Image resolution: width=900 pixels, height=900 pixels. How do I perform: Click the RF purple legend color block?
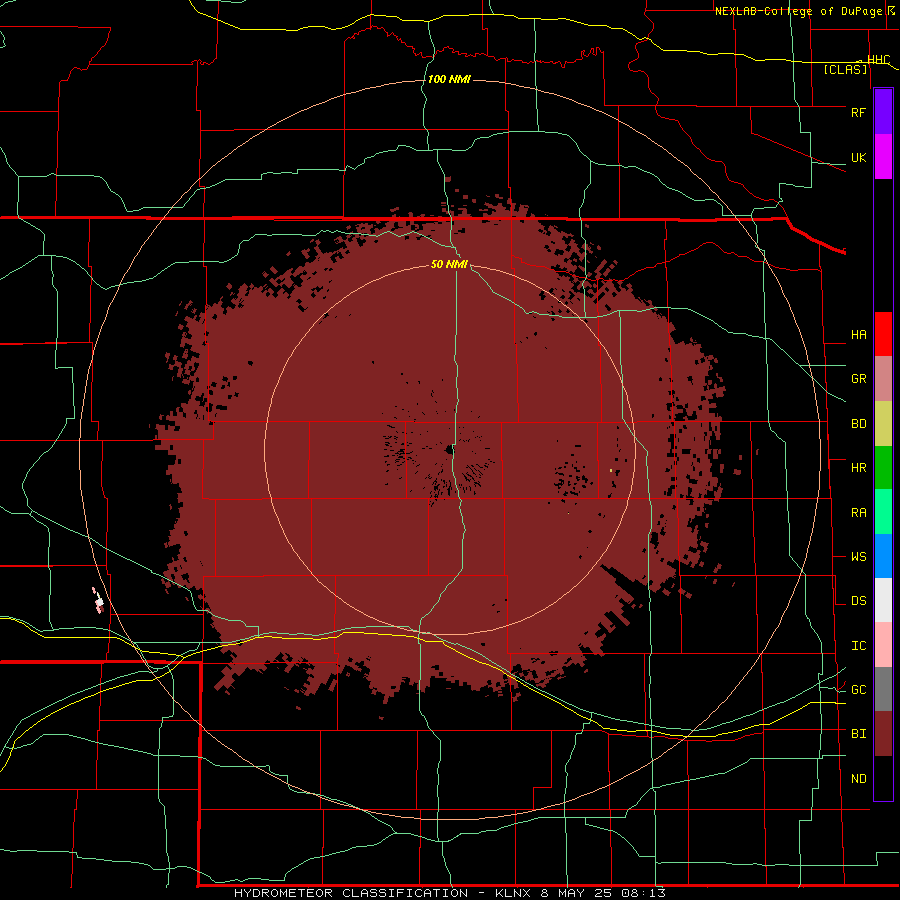coord(883,111)
